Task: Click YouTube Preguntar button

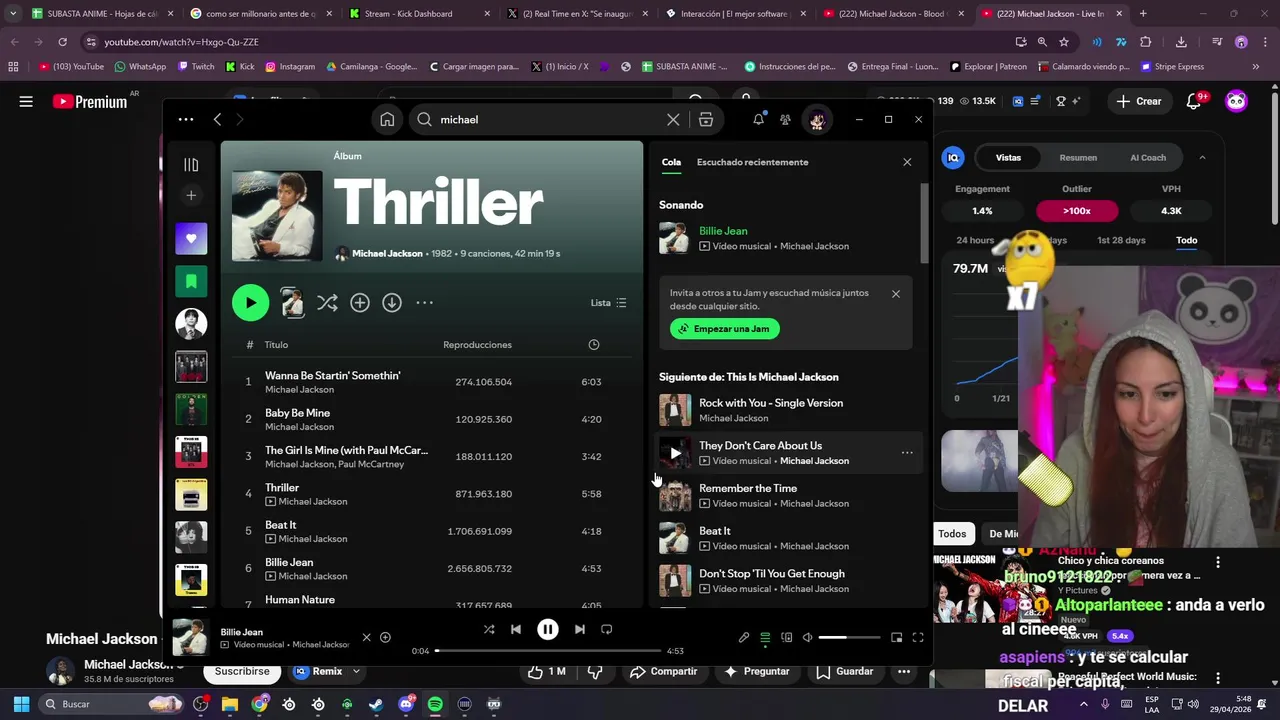Action: (757, 672)
